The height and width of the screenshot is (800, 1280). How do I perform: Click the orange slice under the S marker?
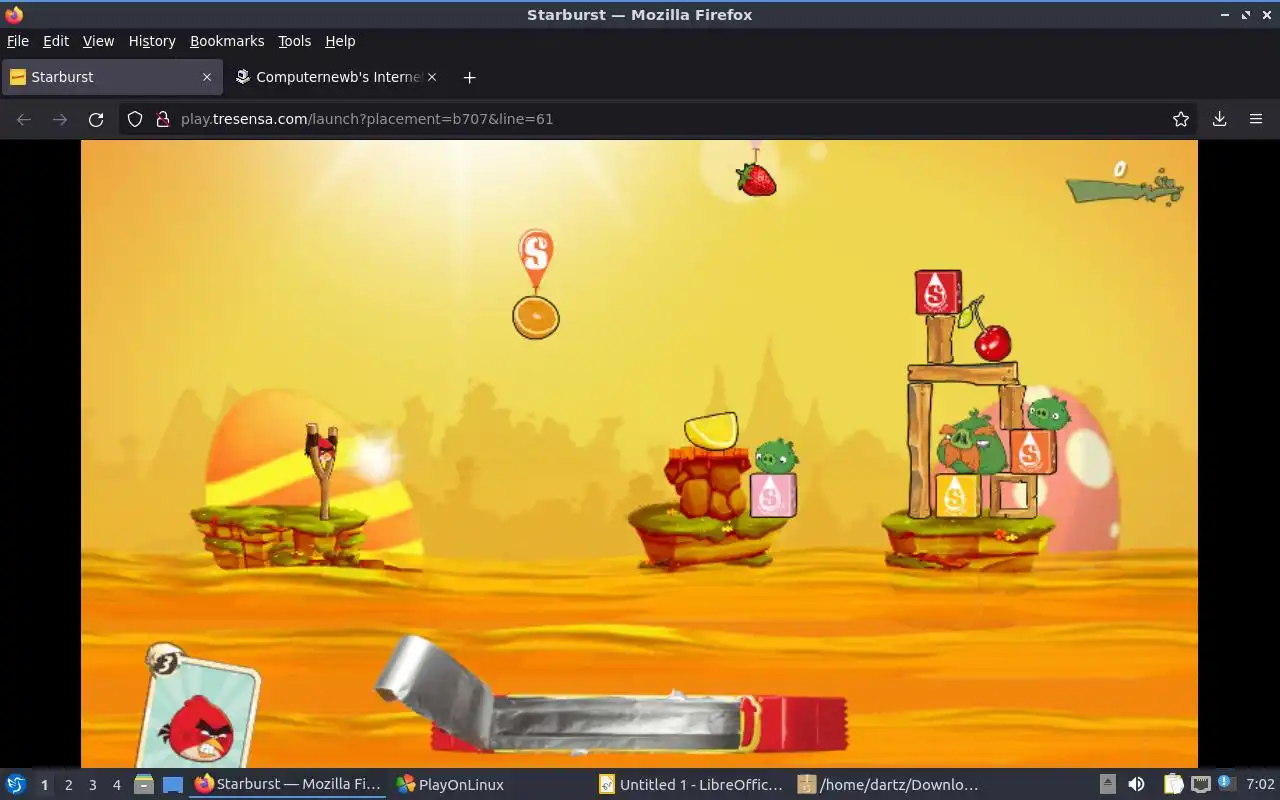pyautogui.click(x=536, y=317)
